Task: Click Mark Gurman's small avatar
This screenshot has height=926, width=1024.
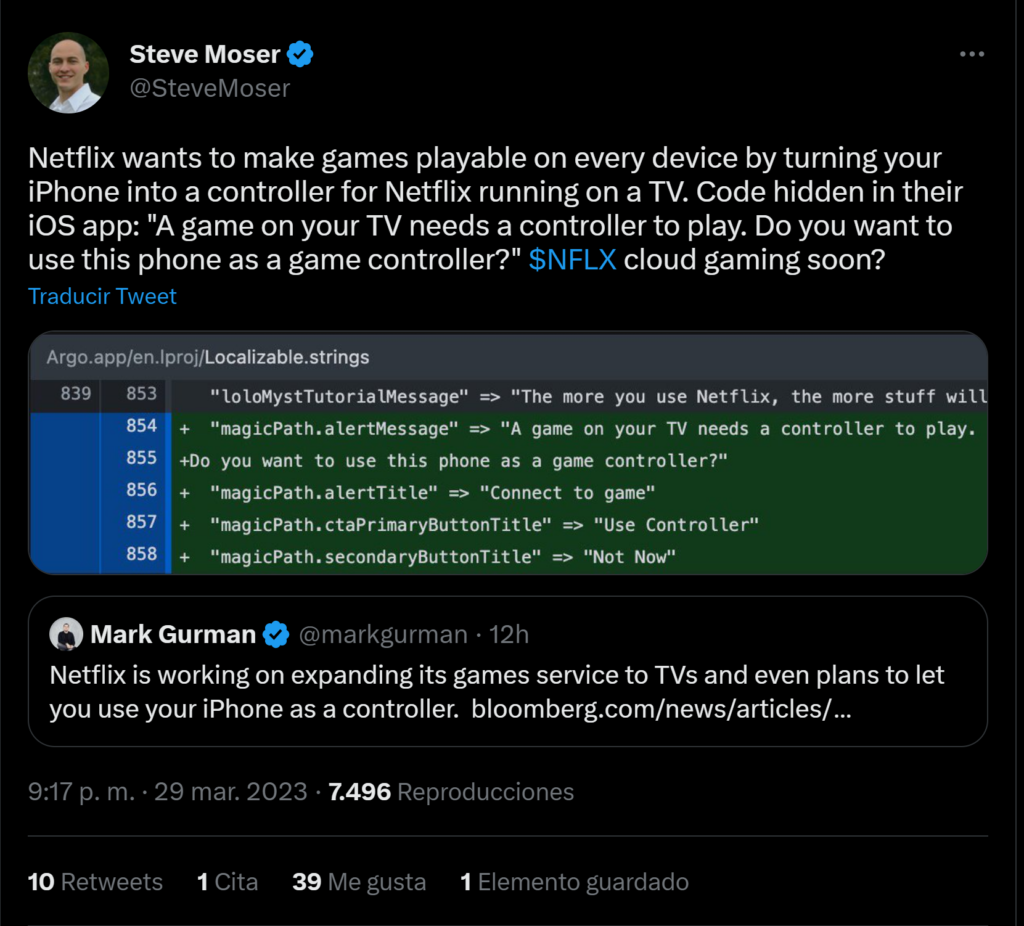Action: (67, 634)
